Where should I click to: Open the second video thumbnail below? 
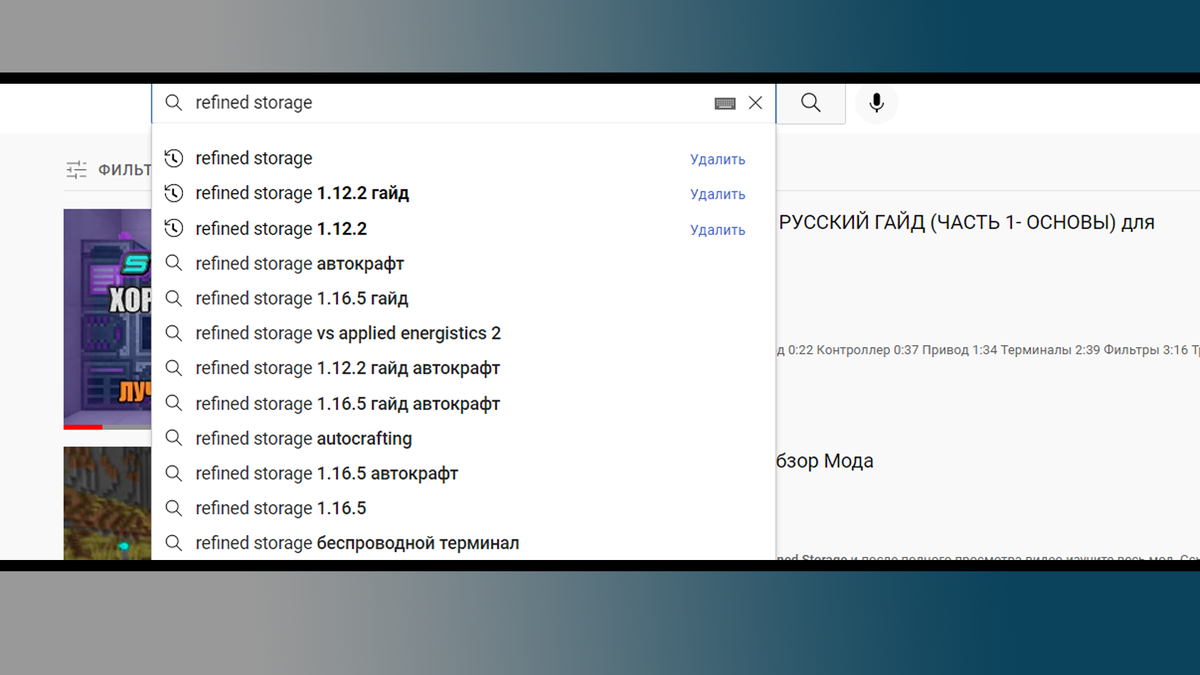[107, 503]
